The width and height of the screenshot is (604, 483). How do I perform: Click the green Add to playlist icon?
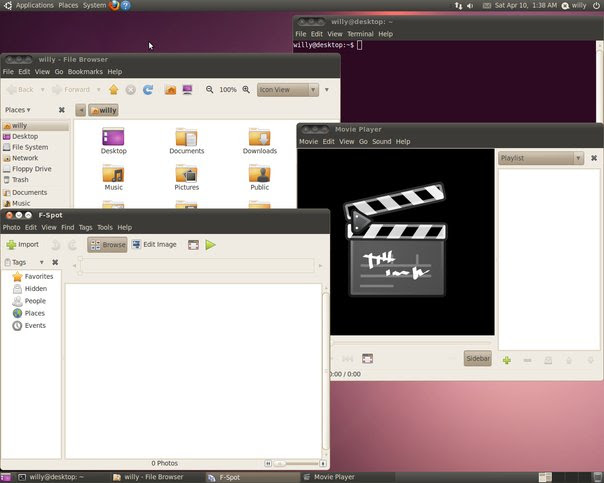(x=507, y=360)
